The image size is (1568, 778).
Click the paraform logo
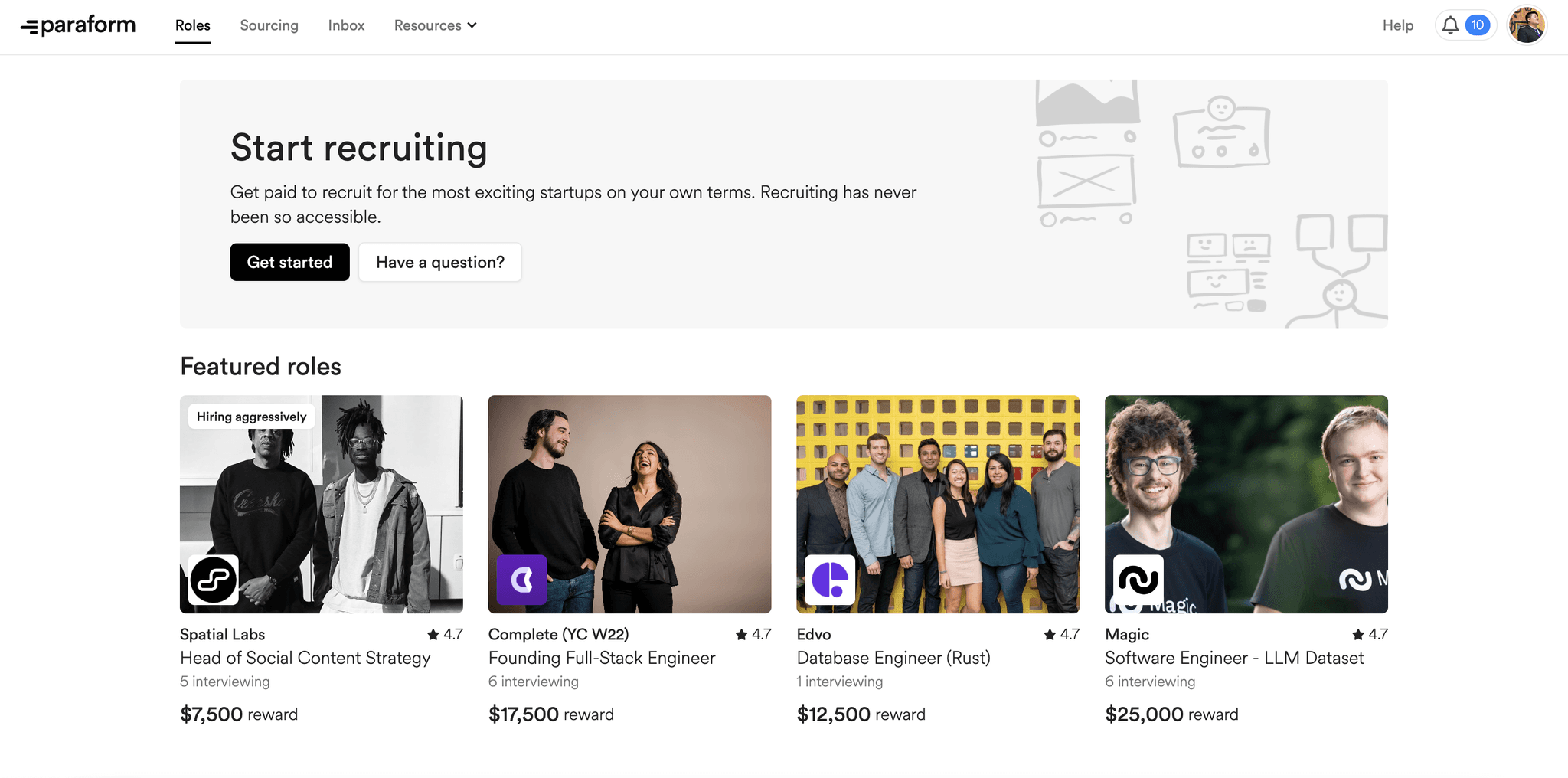pyautogui.click(x=79, y=25)
